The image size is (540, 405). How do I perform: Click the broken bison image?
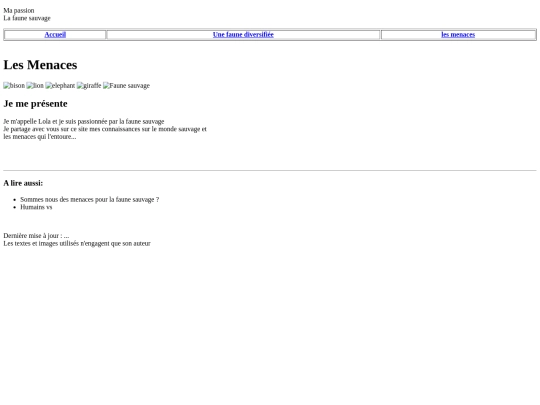click(14, 85)
